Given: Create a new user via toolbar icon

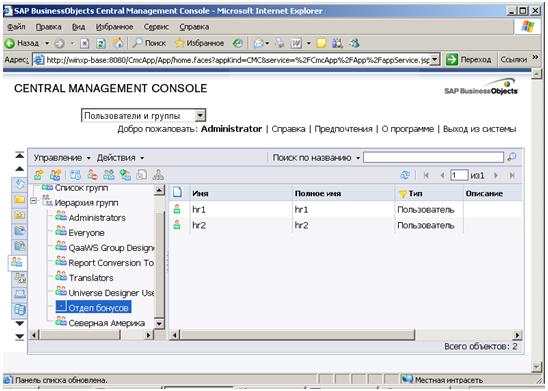Looking at the screenshot, I should [x=39, y=175].
